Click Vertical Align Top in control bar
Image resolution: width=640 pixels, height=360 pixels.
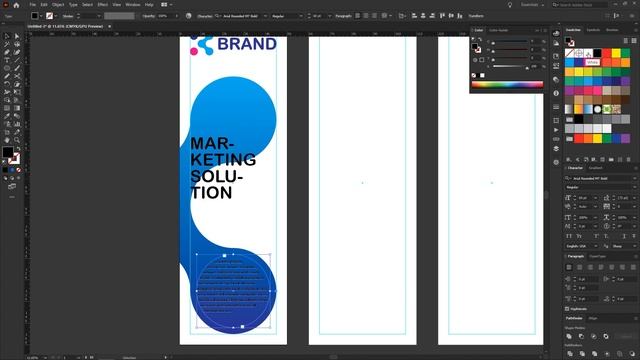click(x=442, y=16)
